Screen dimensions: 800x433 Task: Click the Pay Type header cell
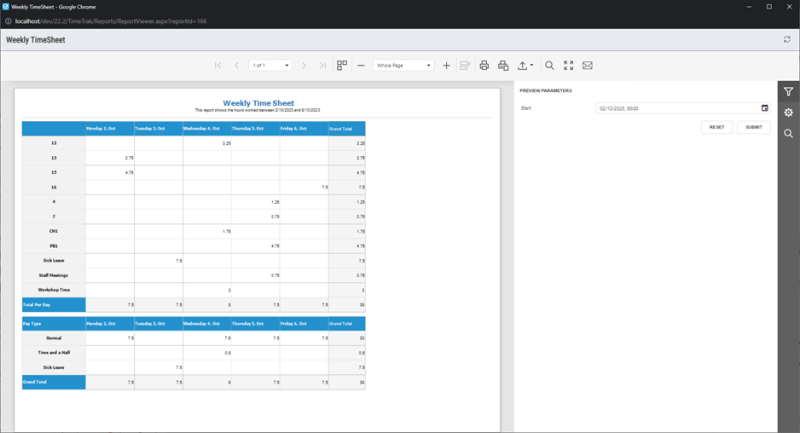click(54, 323)
